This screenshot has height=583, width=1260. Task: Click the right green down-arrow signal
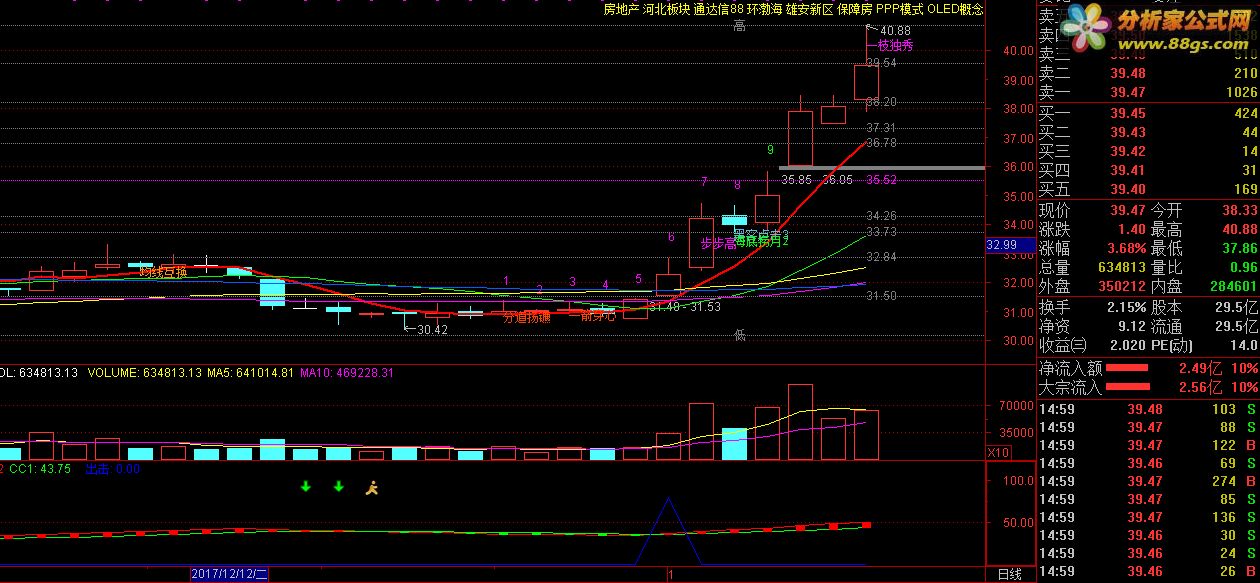(338, 487)
